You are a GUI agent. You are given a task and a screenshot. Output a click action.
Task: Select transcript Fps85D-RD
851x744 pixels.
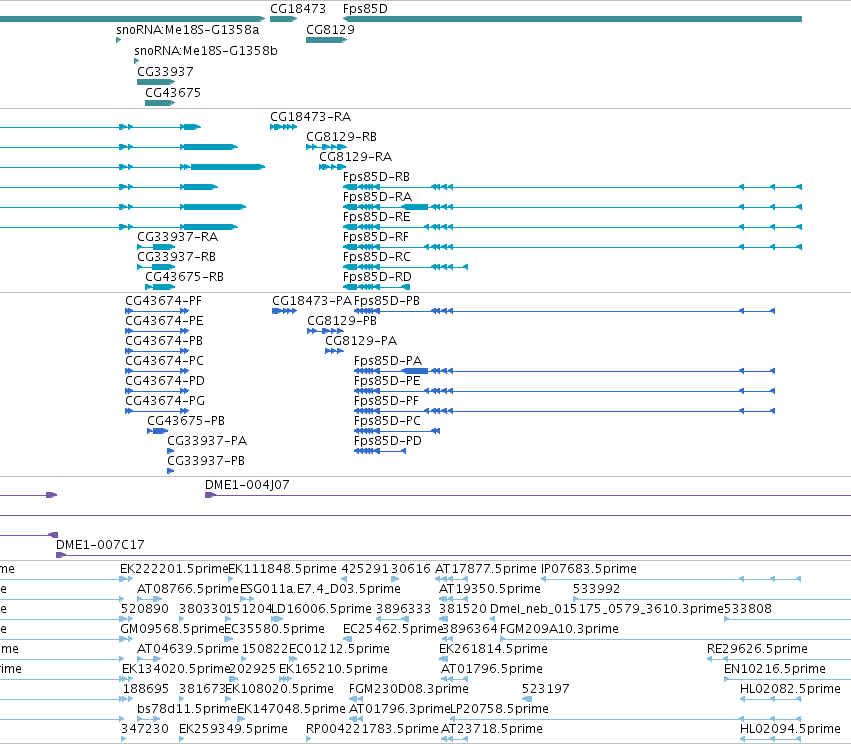point(377,277)
